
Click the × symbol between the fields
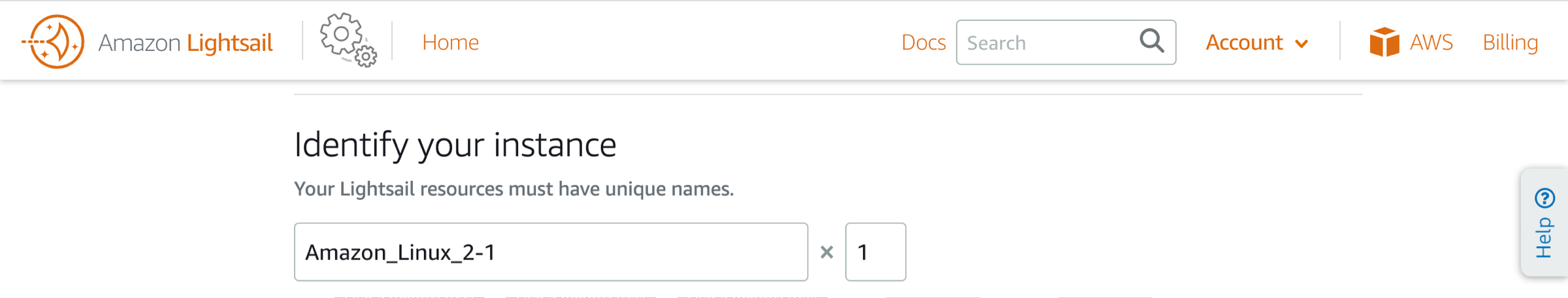(x=826, y=252)
